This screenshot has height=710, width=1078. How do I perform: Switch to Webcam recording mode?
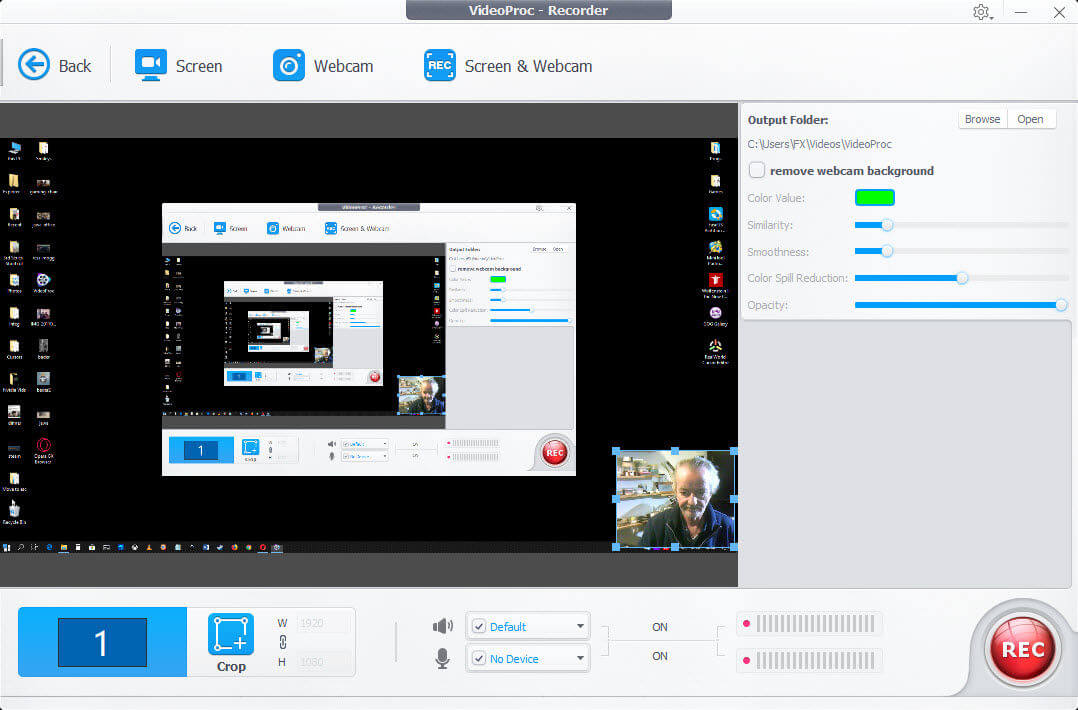point(323,66)
